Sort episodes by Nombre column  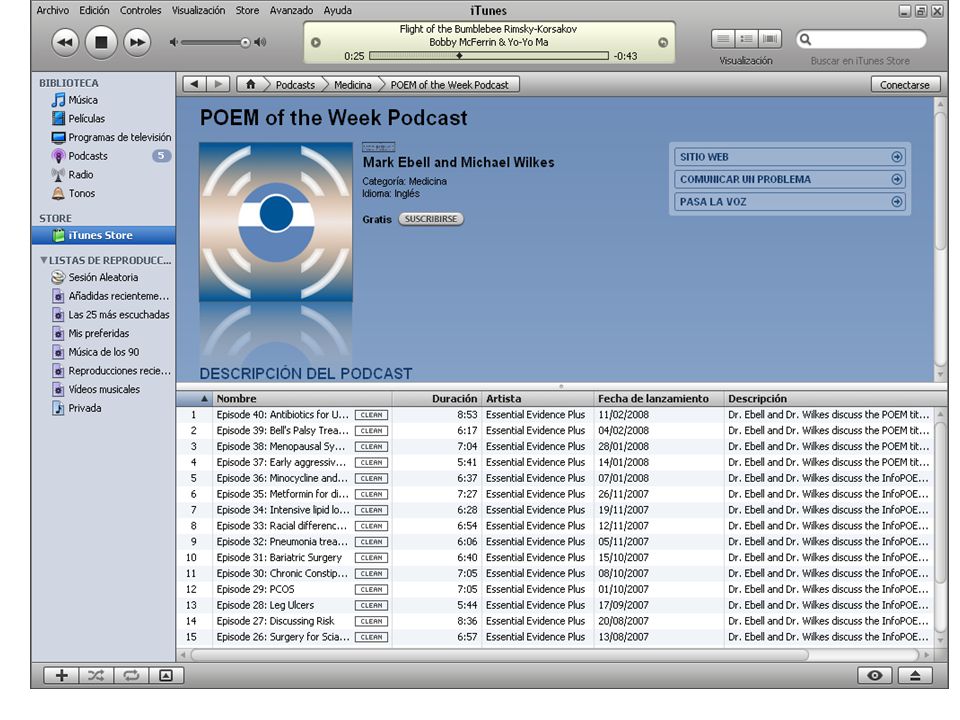pyautogui.click(x=302, y=399)
